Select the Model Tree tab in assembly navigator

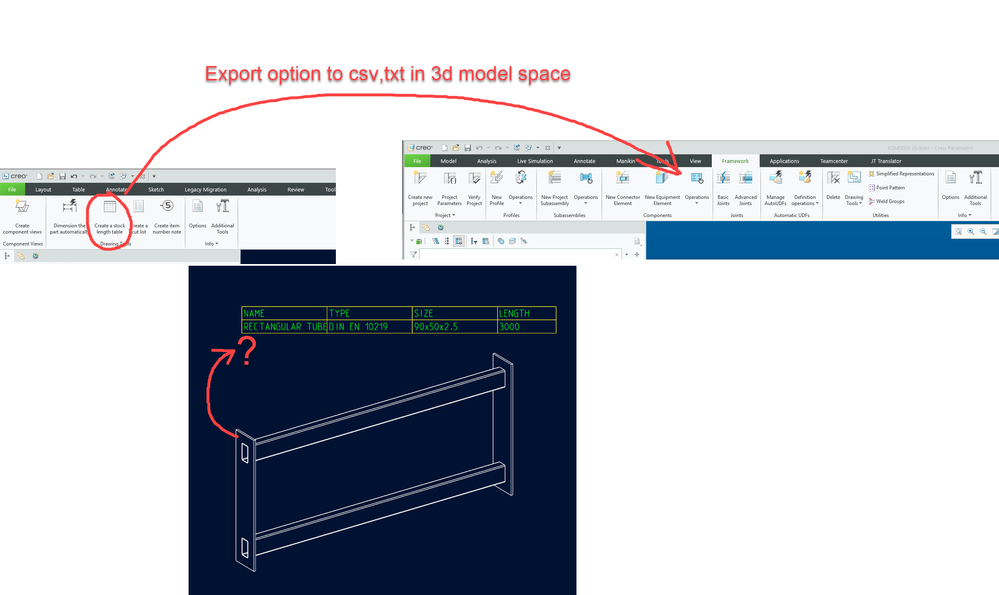412,227
